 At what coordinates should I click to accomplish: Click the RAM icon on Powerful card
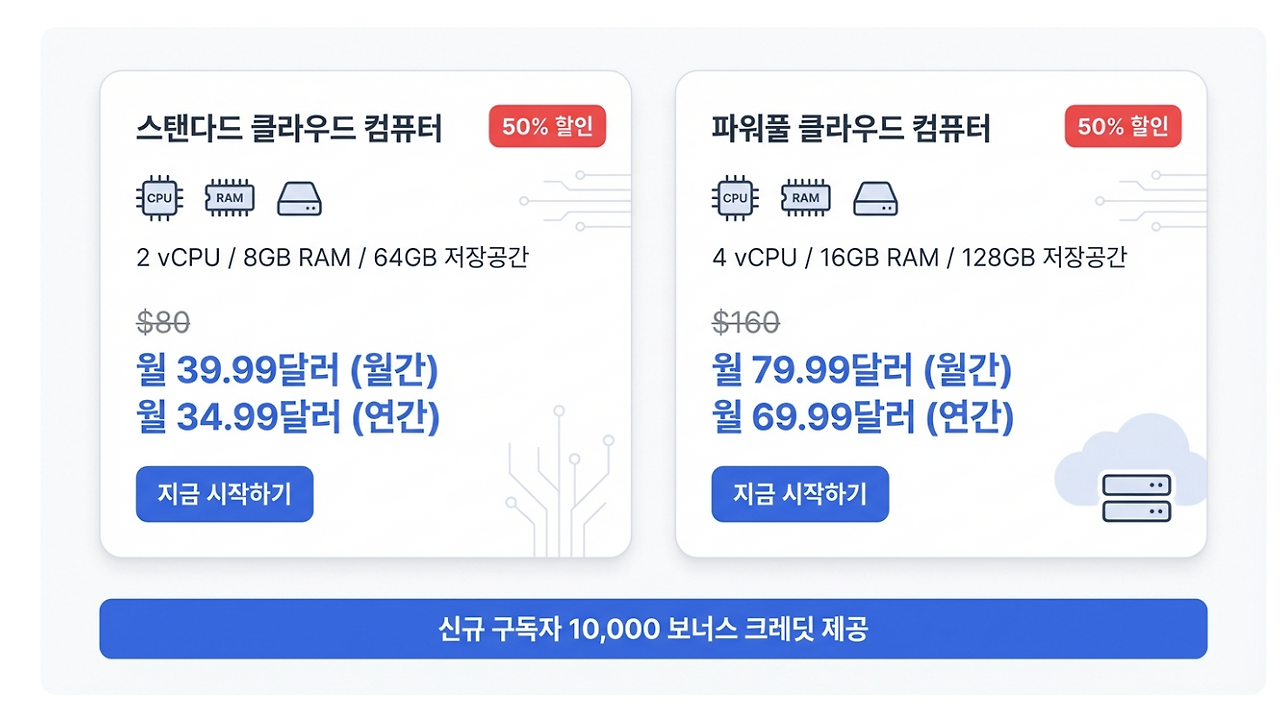point(805,198)
